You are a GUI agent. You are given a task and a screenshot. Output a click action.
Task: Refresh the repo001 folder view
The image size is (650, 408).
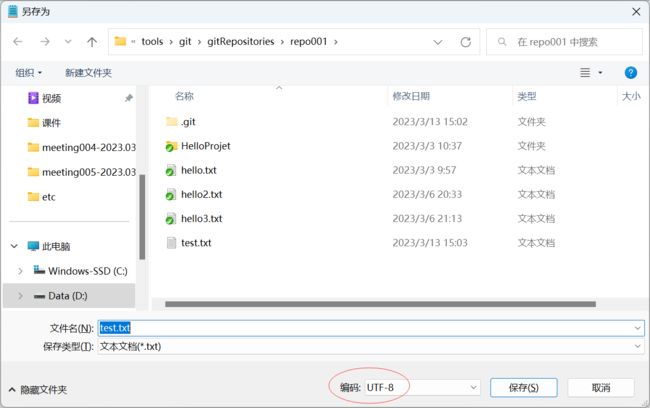(x=466, y=42)
